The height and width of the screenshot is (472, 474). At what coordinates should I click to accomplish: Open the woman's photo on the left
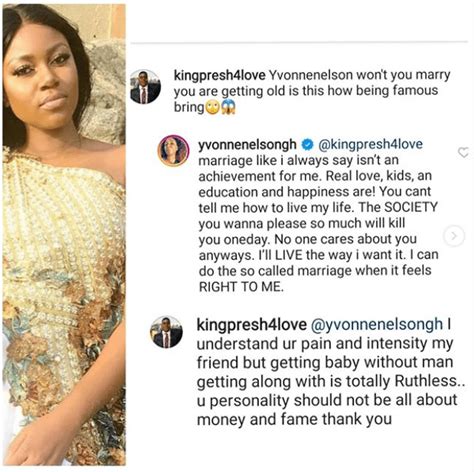[x=64, y=235]
